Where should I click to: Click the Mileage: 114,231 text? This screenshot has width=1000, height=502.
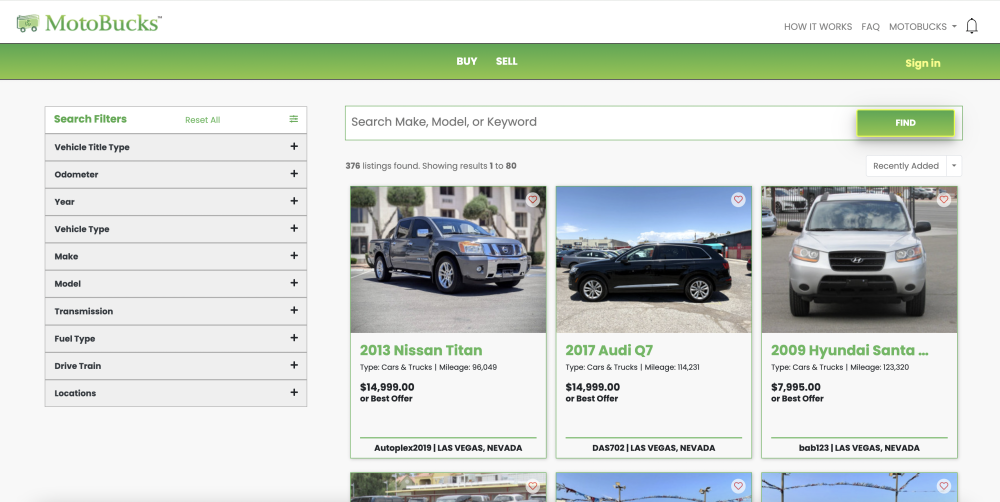(x=672, y=367)
